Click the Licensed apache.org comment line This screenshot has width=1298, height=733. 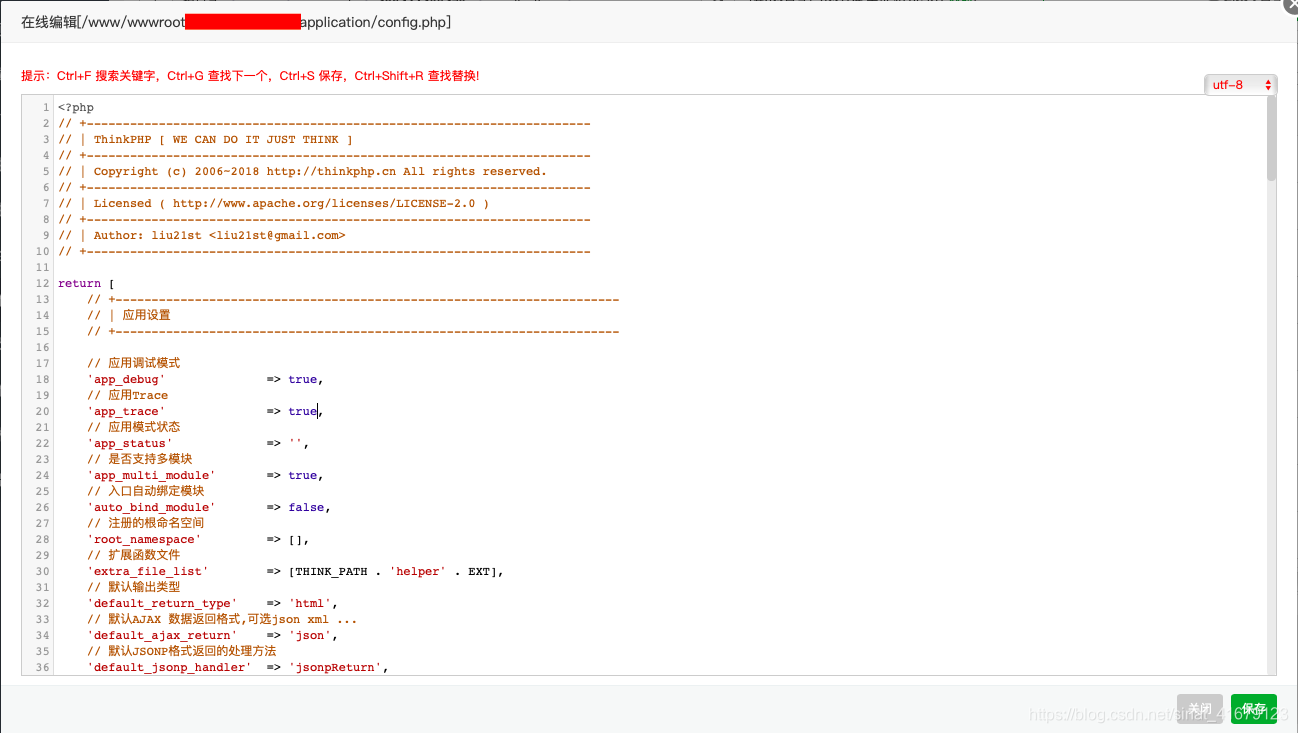[x=274, y=203]
